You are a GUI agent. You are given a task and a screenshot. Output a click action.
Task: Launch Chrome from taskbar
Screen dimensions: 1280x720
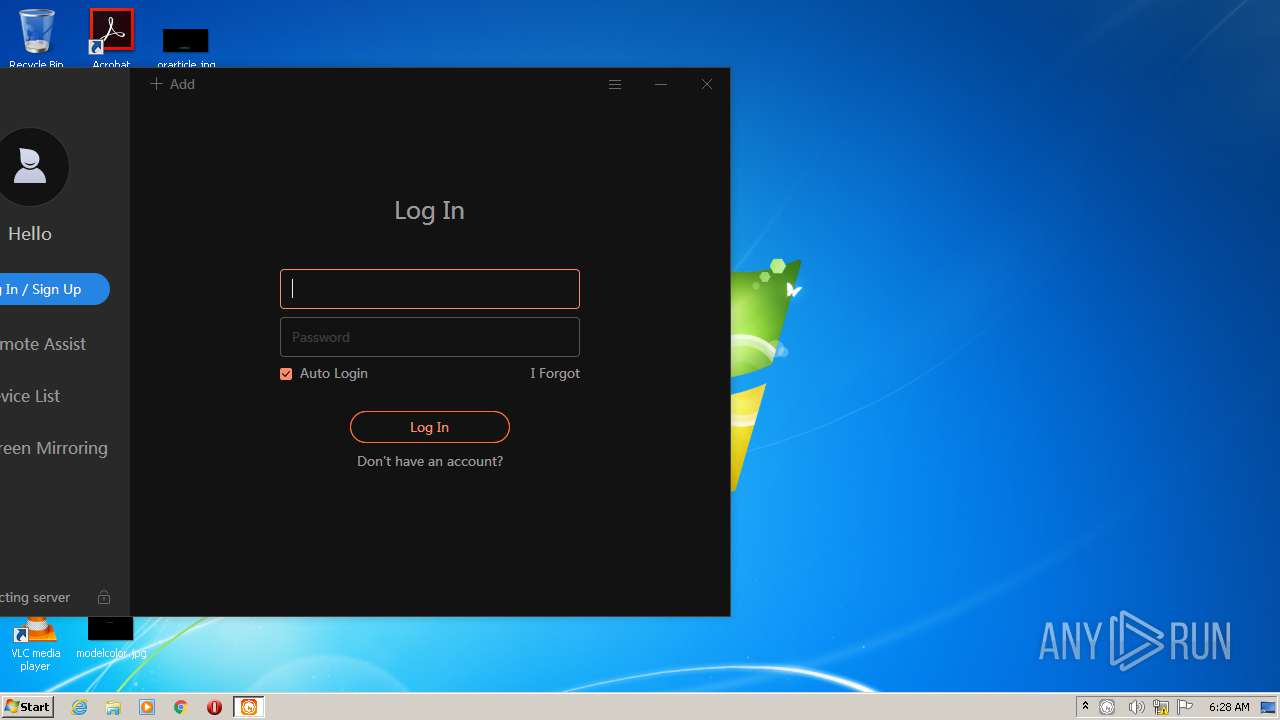[181, 707]
